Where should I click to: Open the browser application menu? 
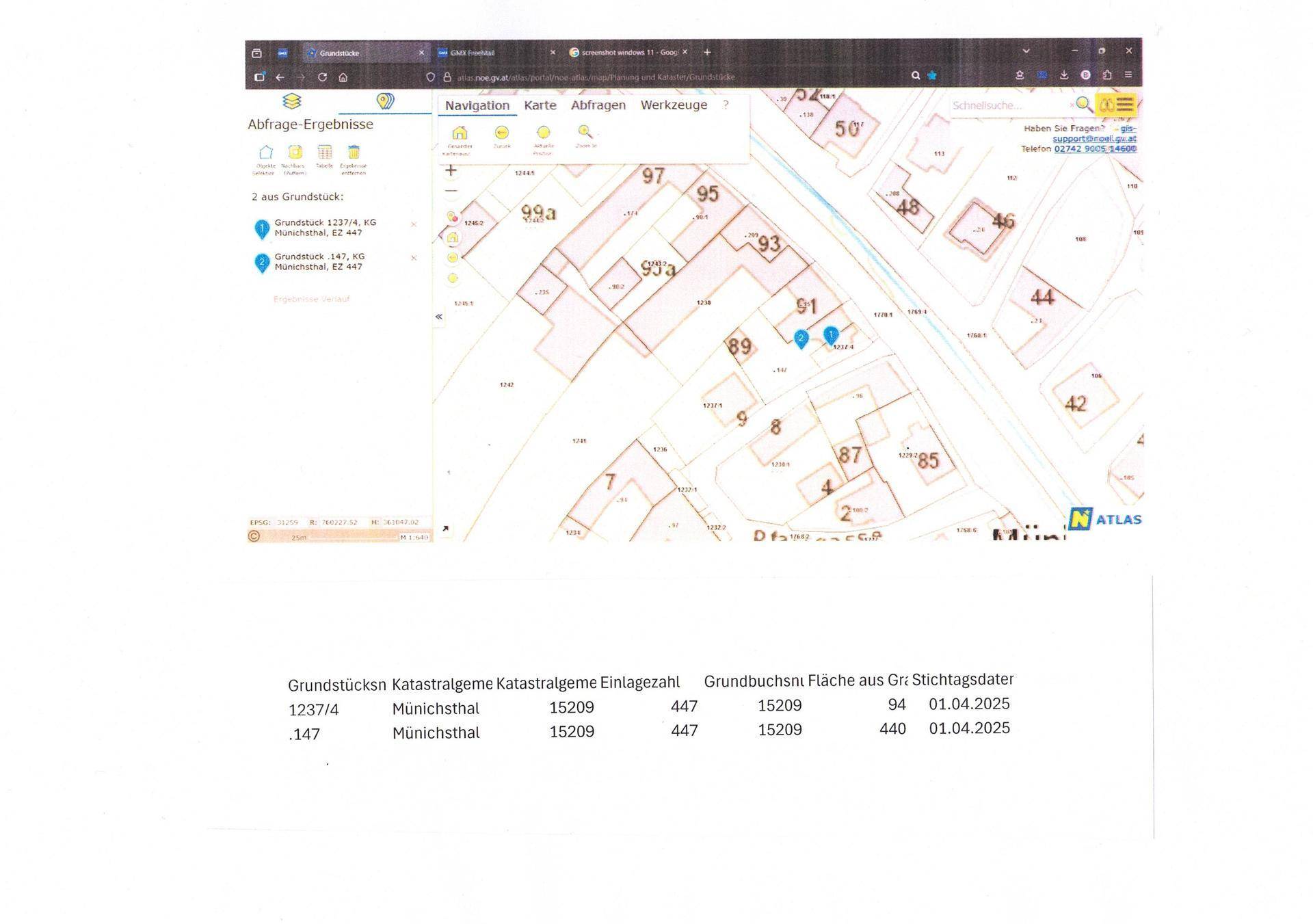pos(1128,75)
